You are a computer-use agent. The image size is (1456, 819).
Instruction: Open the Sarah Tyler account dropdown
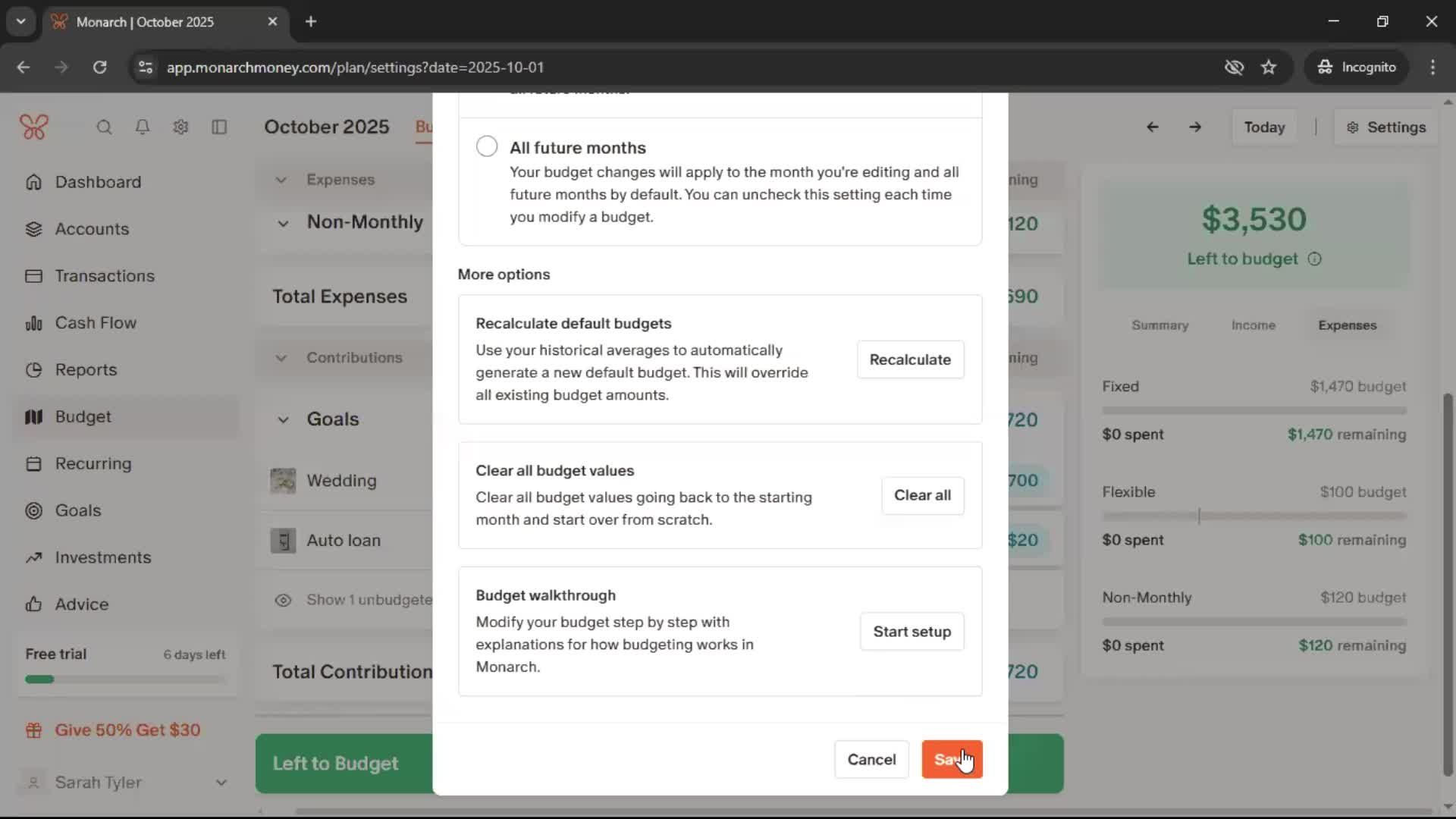[221, 783]
